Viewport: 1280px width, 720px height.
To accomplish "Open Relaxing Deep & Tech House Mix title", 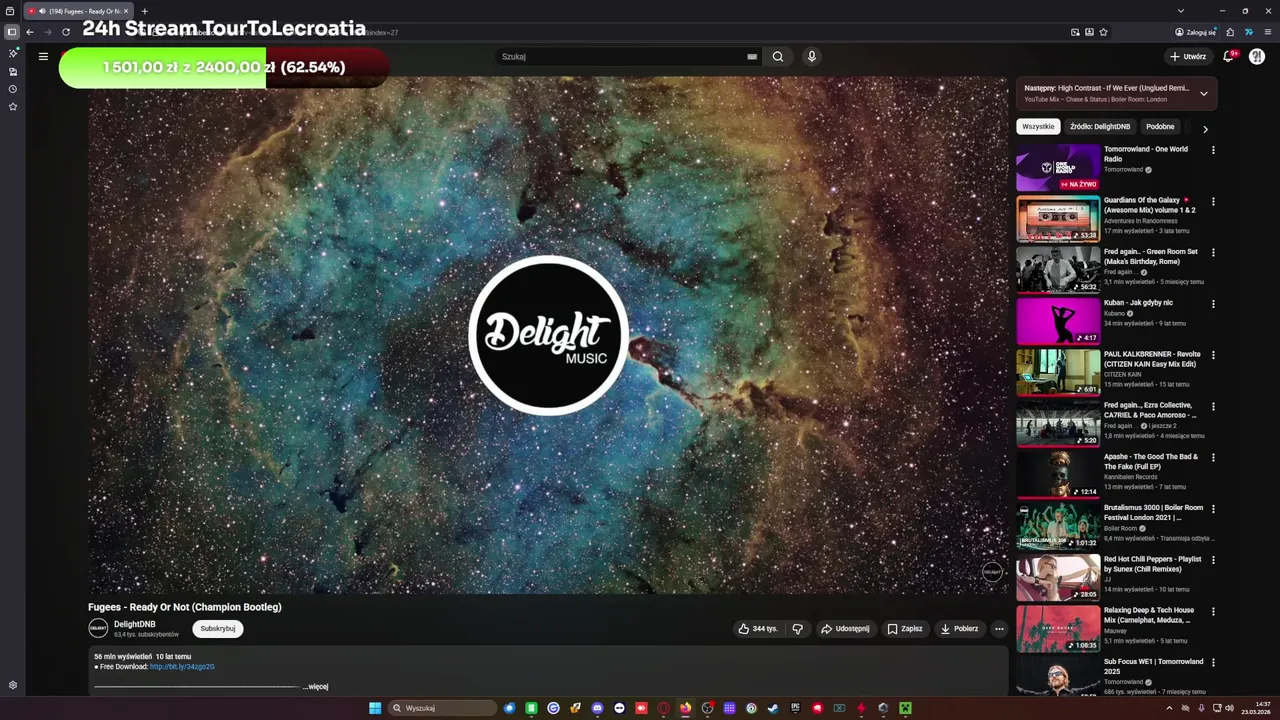I will coord(1149,615).
